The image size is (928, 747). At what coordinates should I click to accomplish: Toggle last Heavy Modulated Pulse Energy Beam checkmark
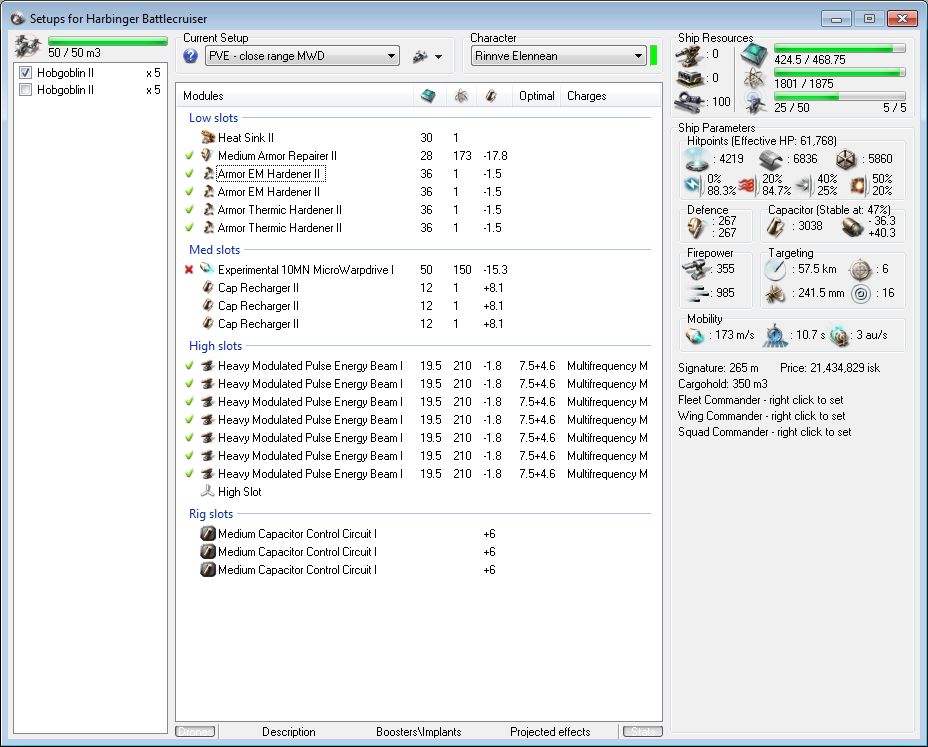[x=189, y=474]
